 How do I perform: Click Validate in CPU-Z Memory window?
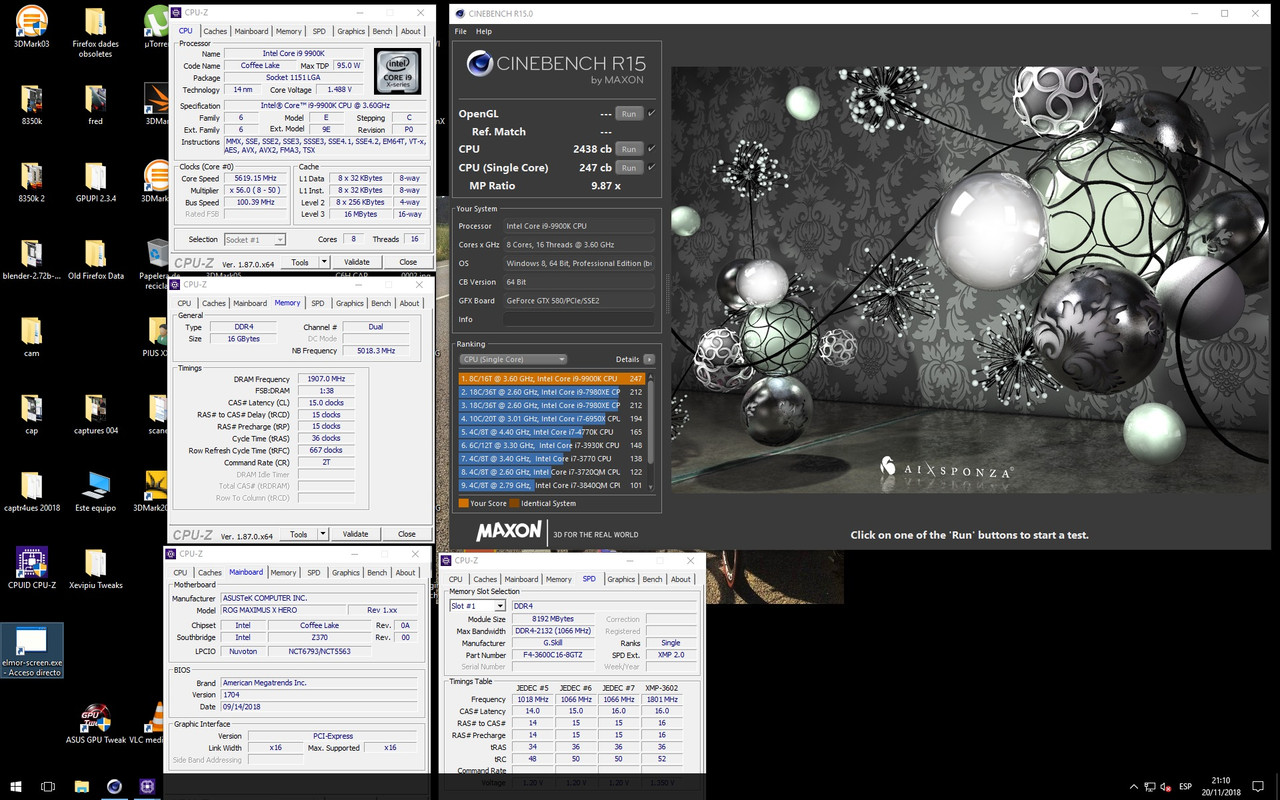[x=355, y=534]
